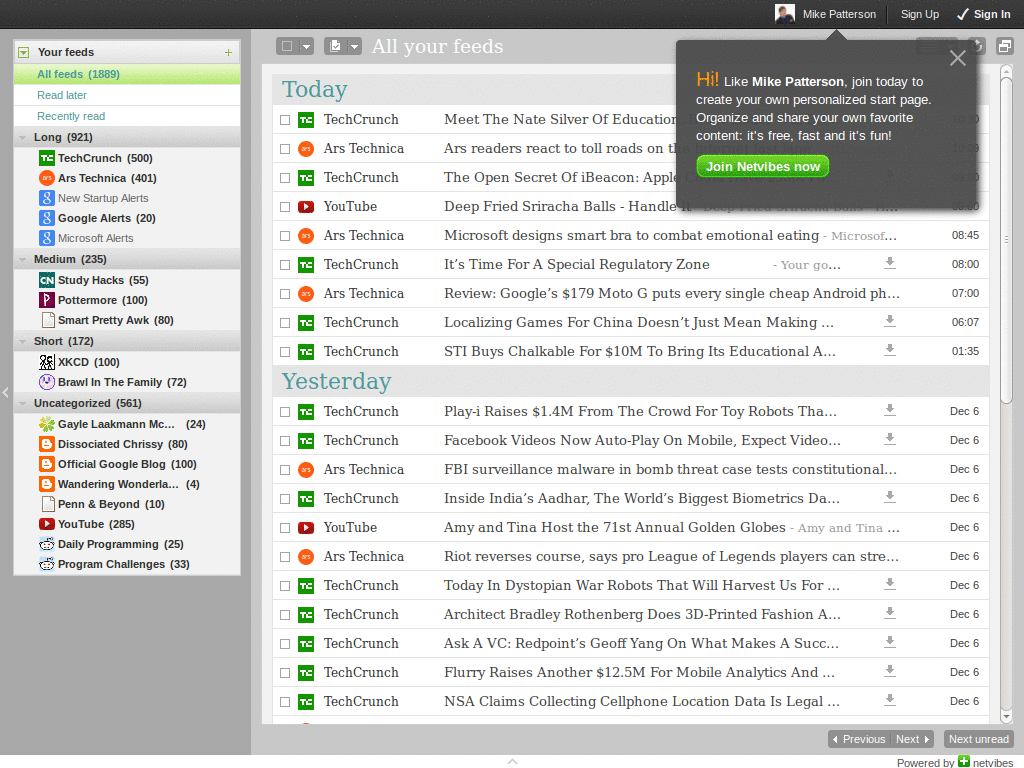
Task: Select the Deep Fried Sriracha Balls checkbox
Action: [x=285, y=207]
